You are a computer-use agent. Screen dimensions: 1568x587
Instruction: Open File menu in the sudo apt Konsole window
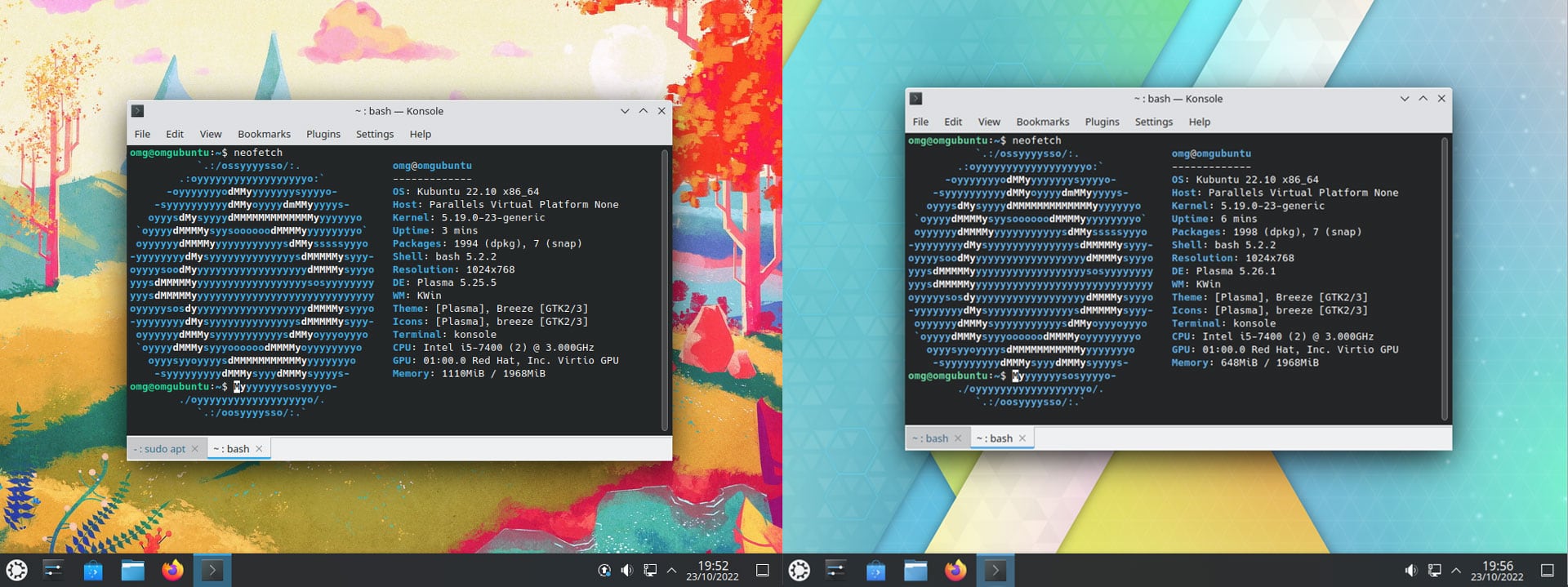(142, 134)
